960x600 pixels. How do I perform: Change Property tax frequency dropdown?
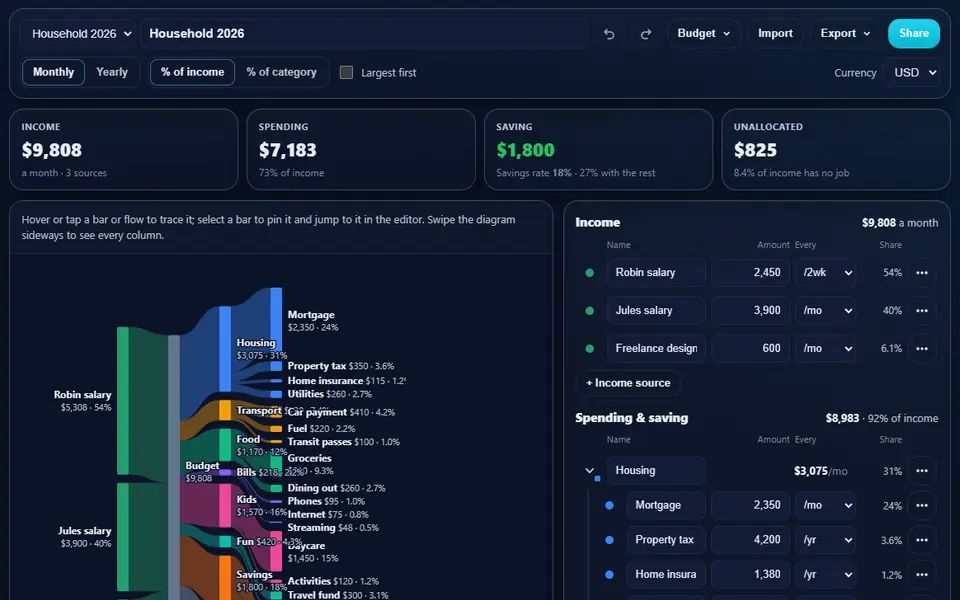(x=827, y=540)
